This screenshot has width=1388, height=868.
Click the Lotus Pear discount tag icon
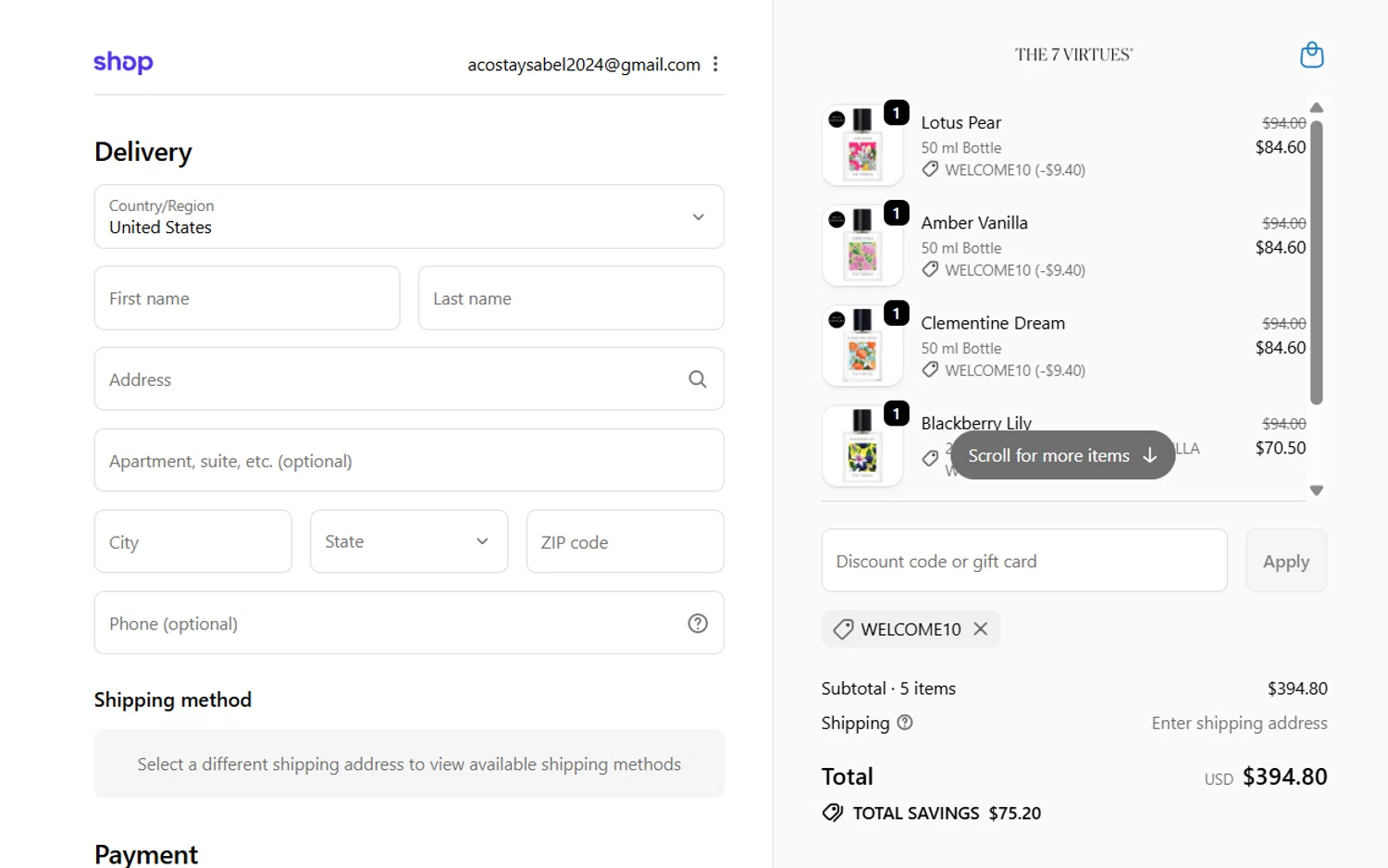tap(930, 169)
